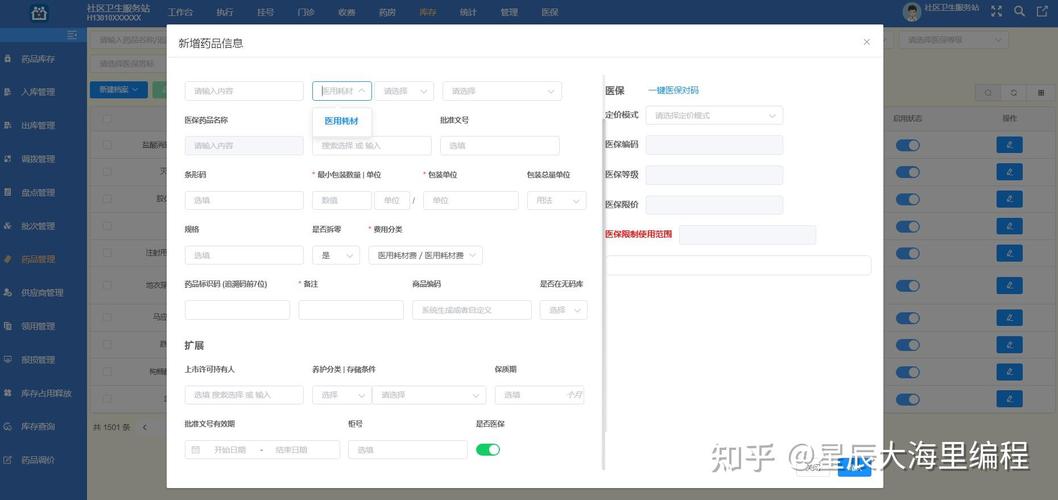Tick the checkbox of the 地衣芽 row

pos(107,285)
